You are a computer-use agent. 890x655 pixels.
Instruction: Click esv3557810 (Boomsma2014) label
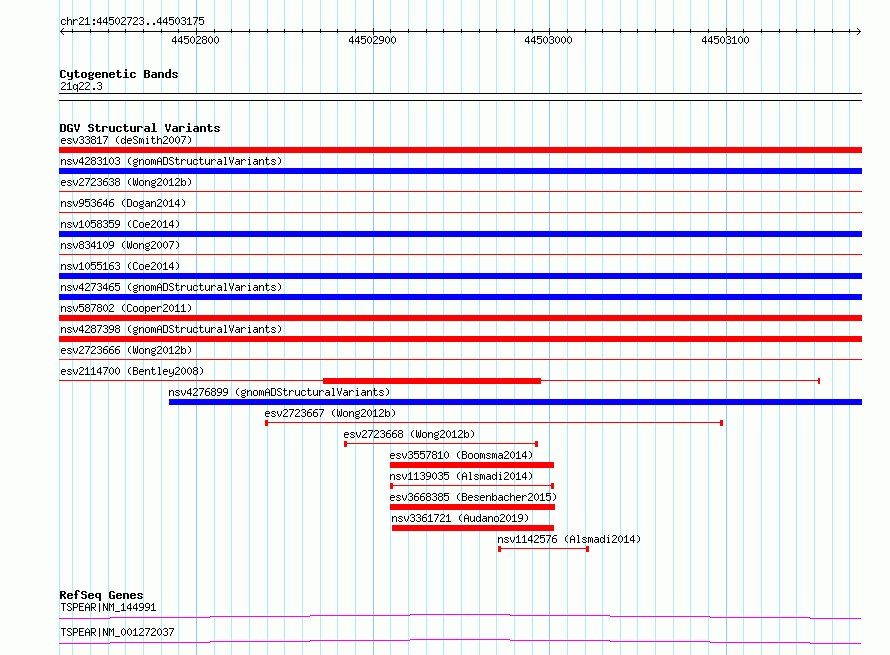(x=461, y=455)
